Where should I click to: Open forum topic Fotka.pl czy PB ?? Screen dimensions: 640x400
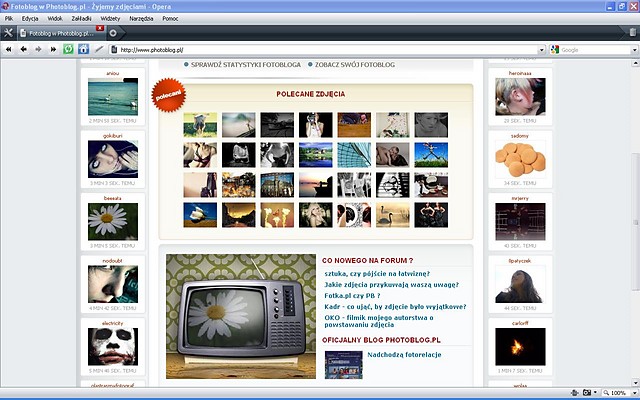352,296
